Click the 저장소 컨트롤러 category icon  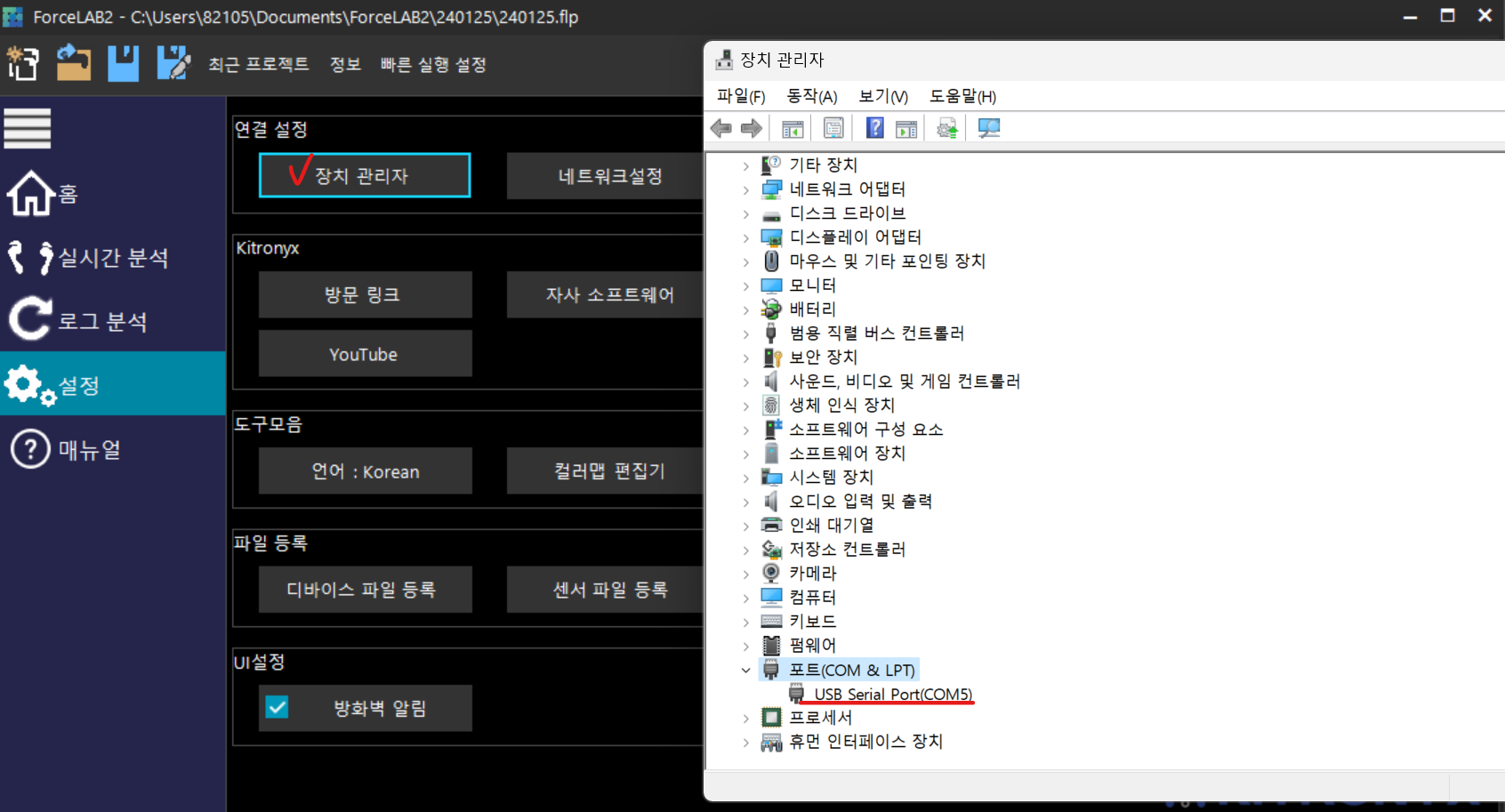[771, 549]
